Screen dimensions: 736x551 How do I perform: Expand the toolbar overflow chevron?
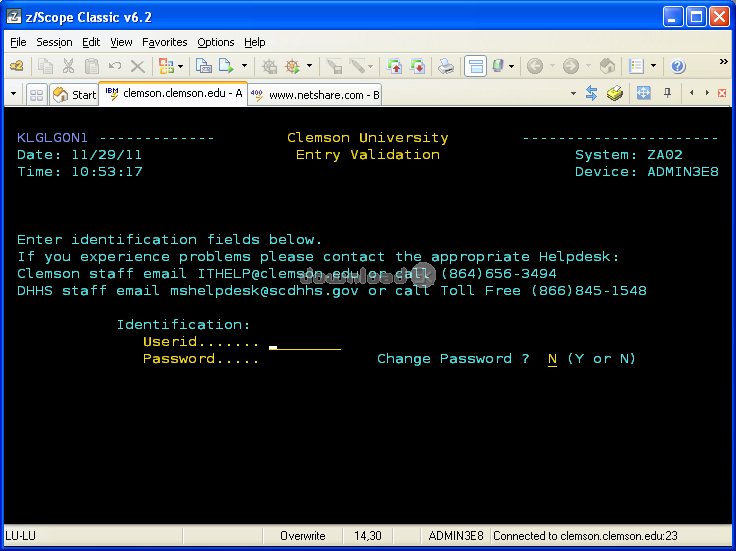click(723, 62)
